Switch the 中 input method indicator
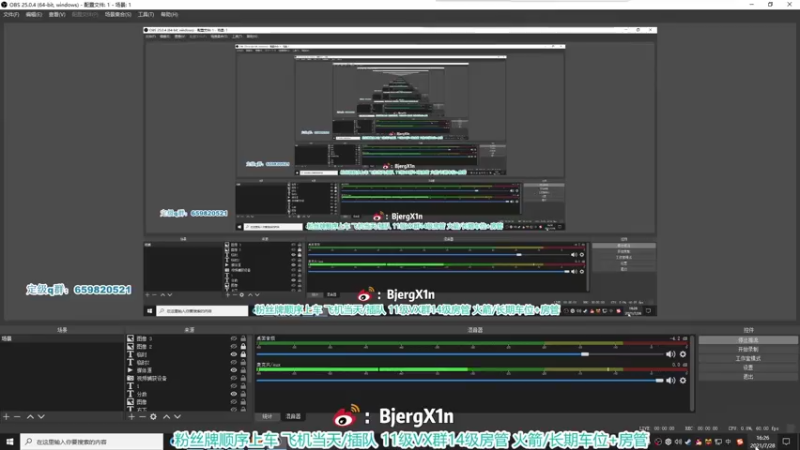The image size is (800, 450). coord(729,442)
